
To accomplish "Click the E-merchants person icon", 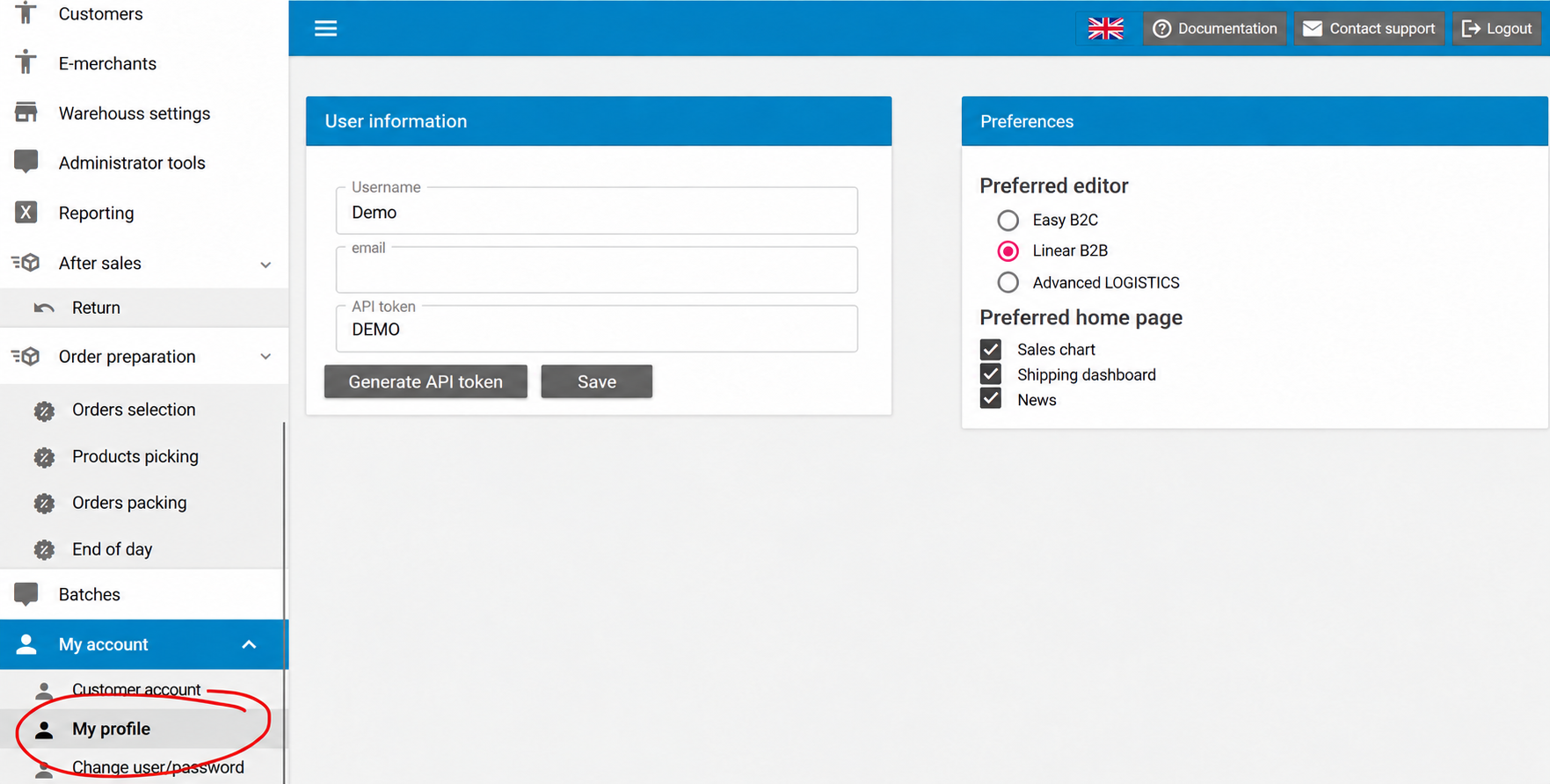I will point(26,62).
